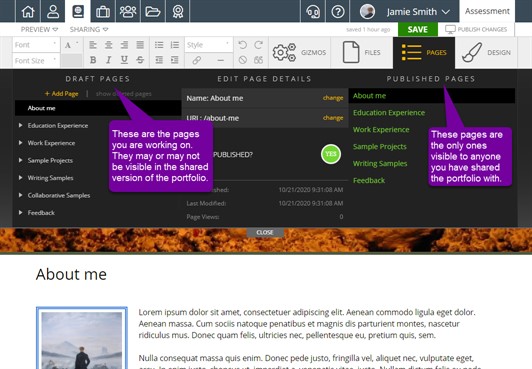
Task: Redo the last action
Action: [259, 45]
